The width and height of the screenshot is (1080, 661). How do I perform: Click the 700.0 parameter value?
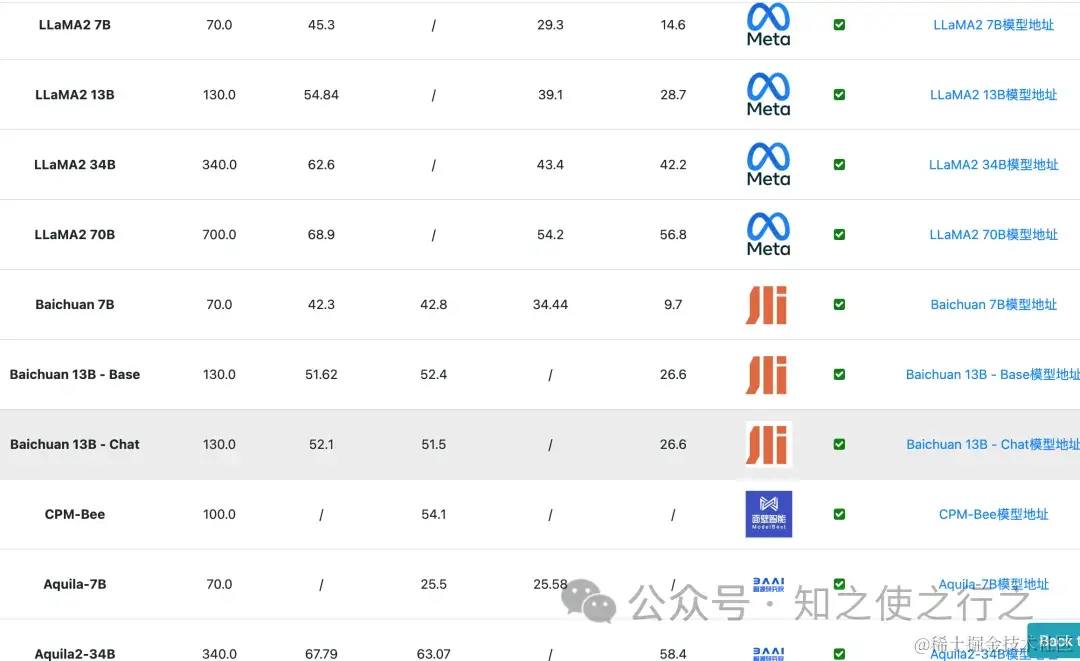[219, 234]
